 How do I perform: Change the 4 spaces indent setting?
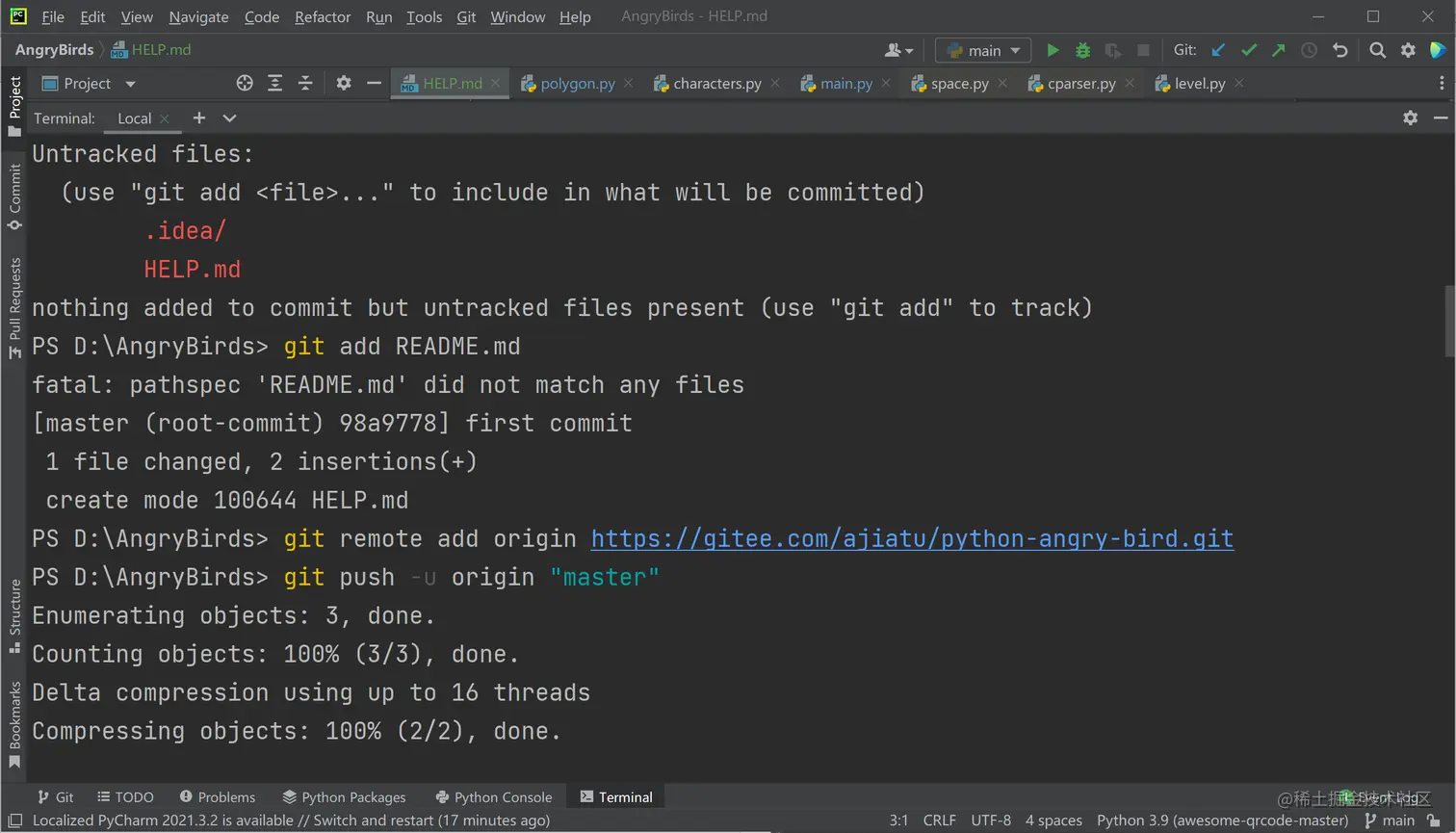(x=1053, y=821)
